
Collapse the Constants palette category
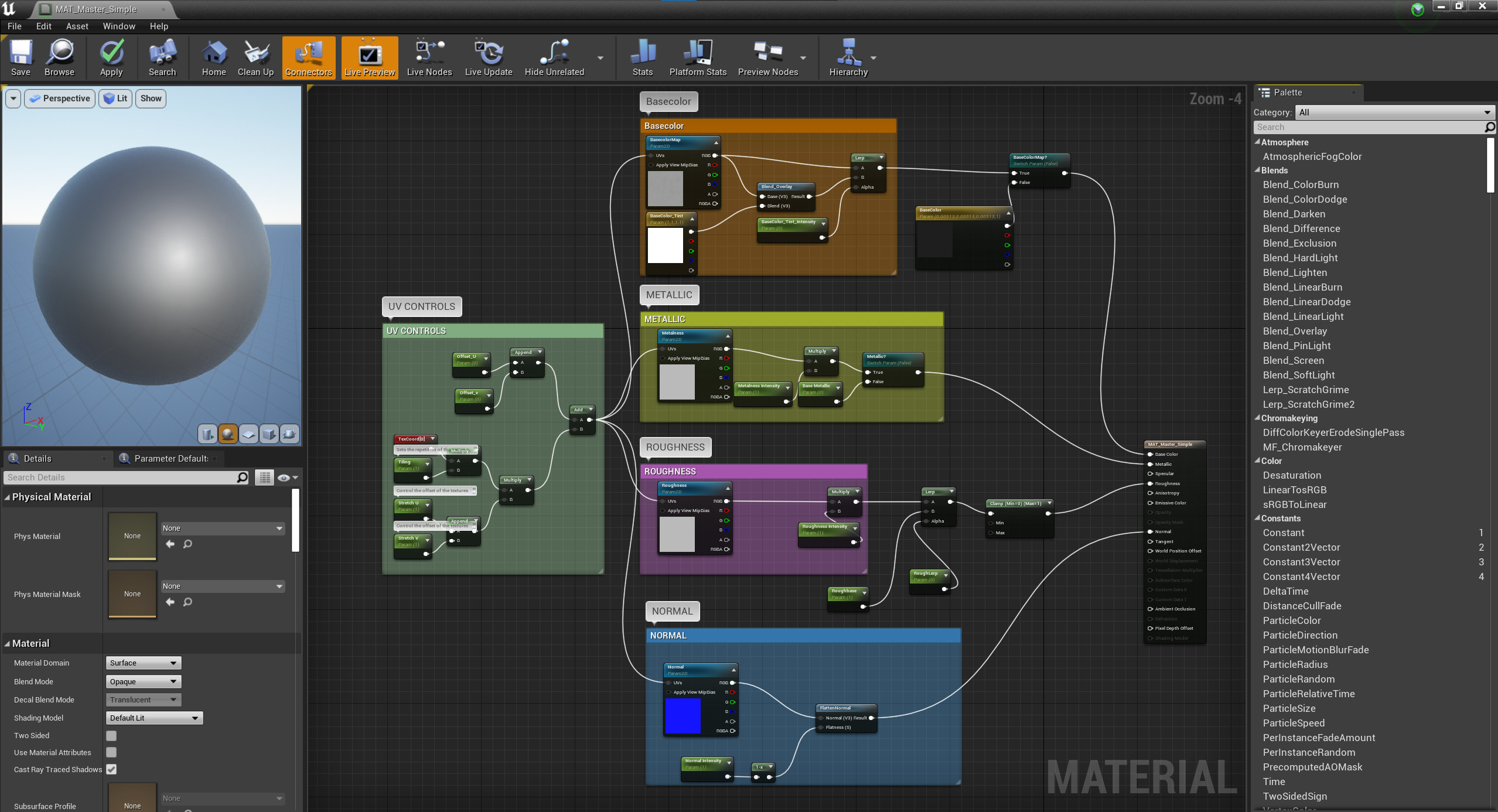pos(1257,518)
